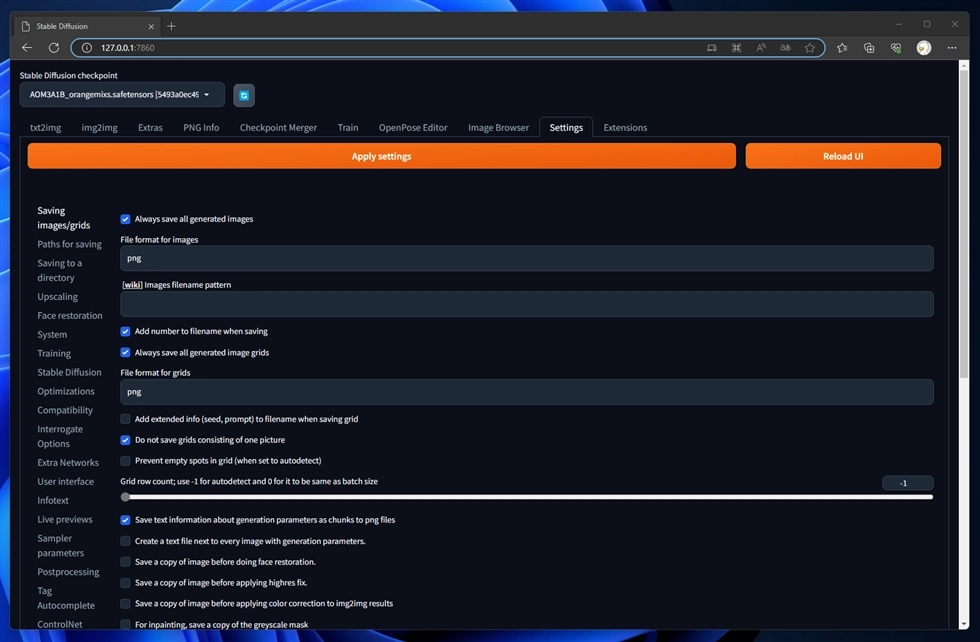This screenshot has width=980, height=642.
Task: Open a new browser tab
Action: (171, 26)
